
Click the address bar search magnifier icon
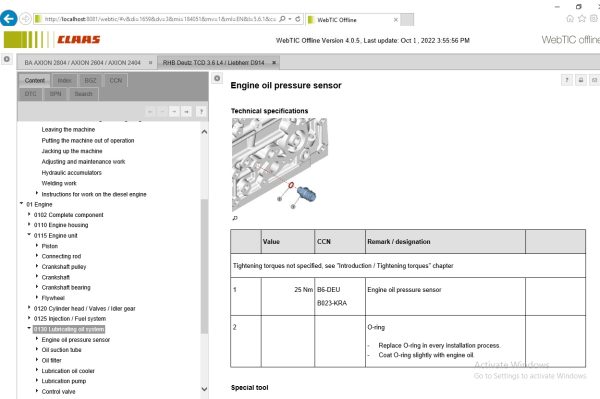click(282, 19)
